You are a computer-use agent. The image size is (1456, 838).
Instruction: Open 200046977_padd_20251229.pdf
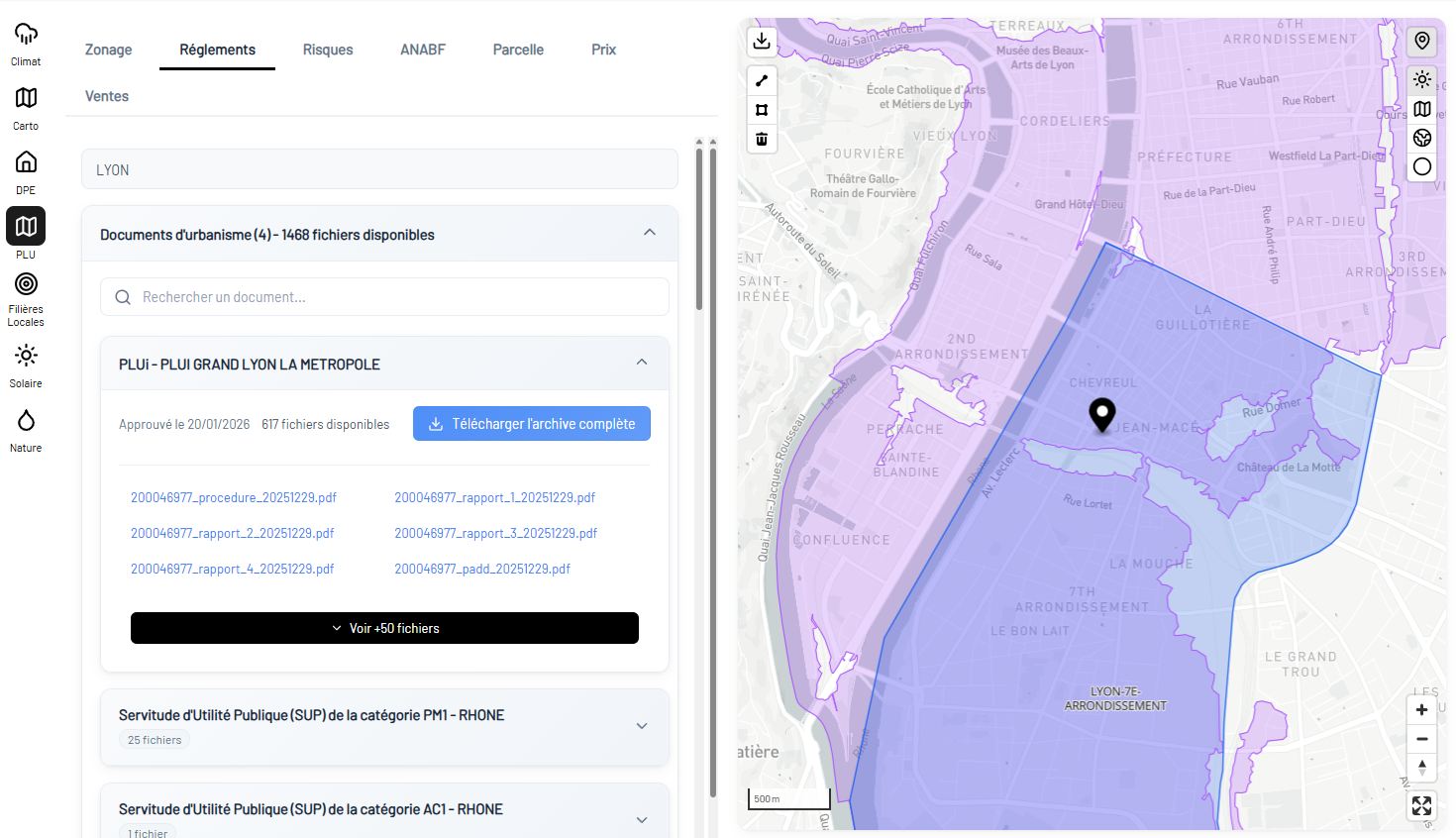point(482,569)
